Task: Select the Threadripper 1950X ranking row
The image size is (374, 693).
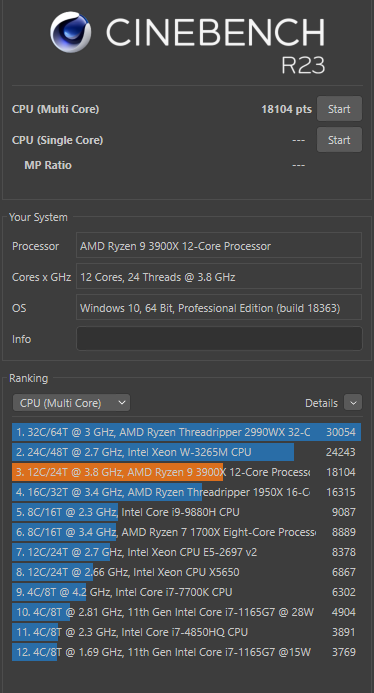Action: point(187,492)
